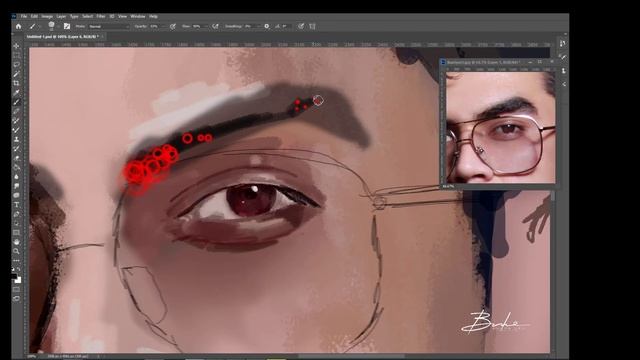The height and width of the screenshot is (360, 640).
Task: Open the Filter menu
Action: click(x=101, y=16)
